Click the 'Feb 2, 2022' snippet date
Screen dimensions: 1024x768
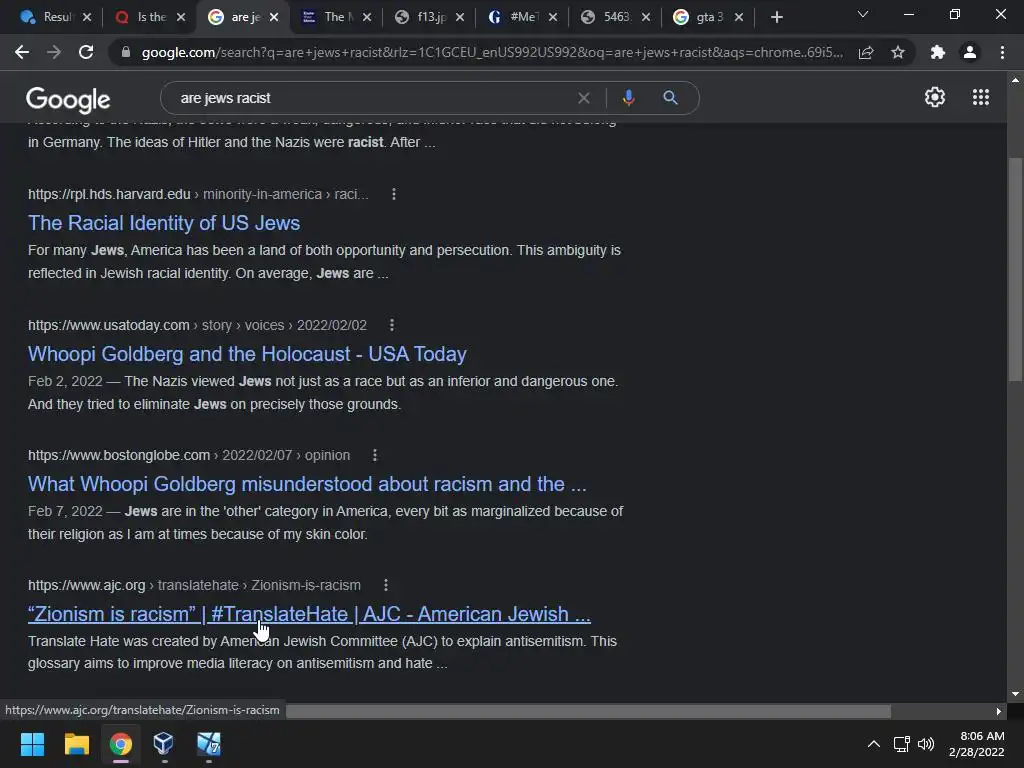65,381
